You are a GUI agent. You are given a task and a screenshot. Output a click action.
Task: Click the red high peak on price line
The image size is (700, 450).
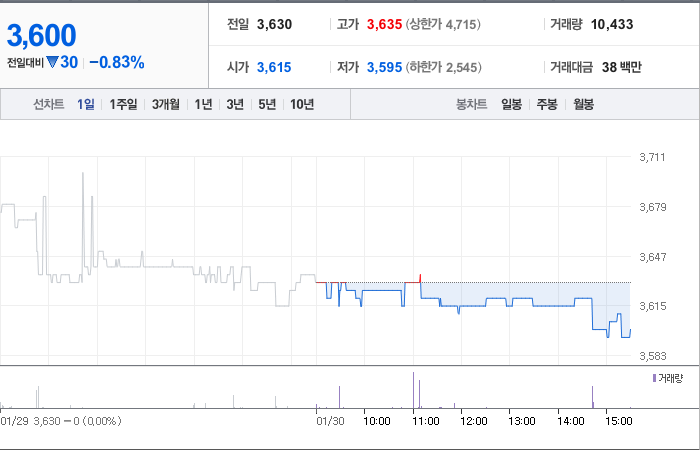[x=420, y=278]
